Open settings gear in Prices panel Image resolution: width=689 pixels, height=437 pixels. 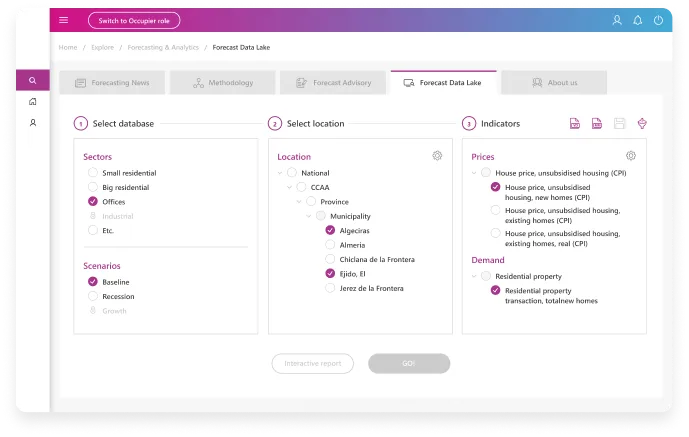tap(630, 156)
